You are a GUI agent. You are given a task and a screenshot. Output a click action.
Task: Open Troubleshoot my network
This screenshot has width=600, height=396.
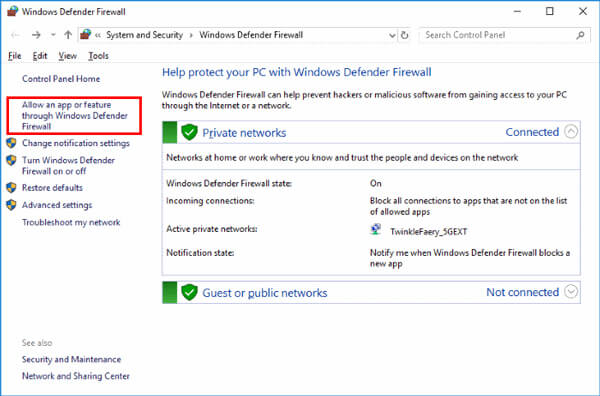pyautogui.click(x=71, y=222)
